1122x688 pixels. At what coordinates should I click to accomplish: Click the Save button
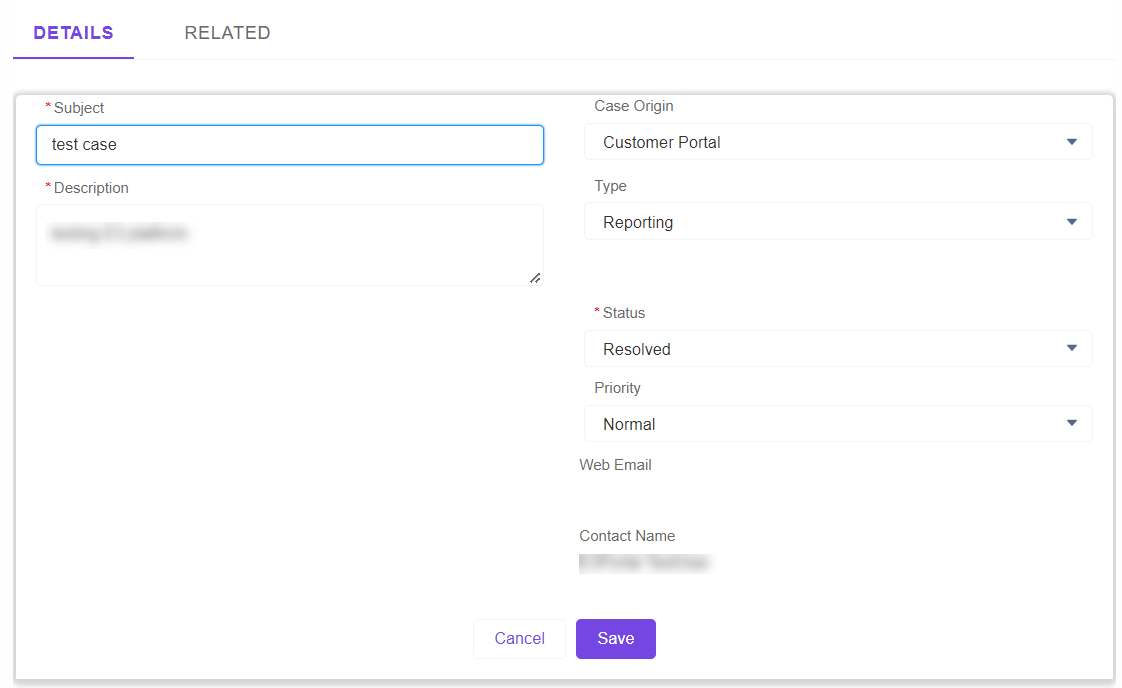pos(615,638)
